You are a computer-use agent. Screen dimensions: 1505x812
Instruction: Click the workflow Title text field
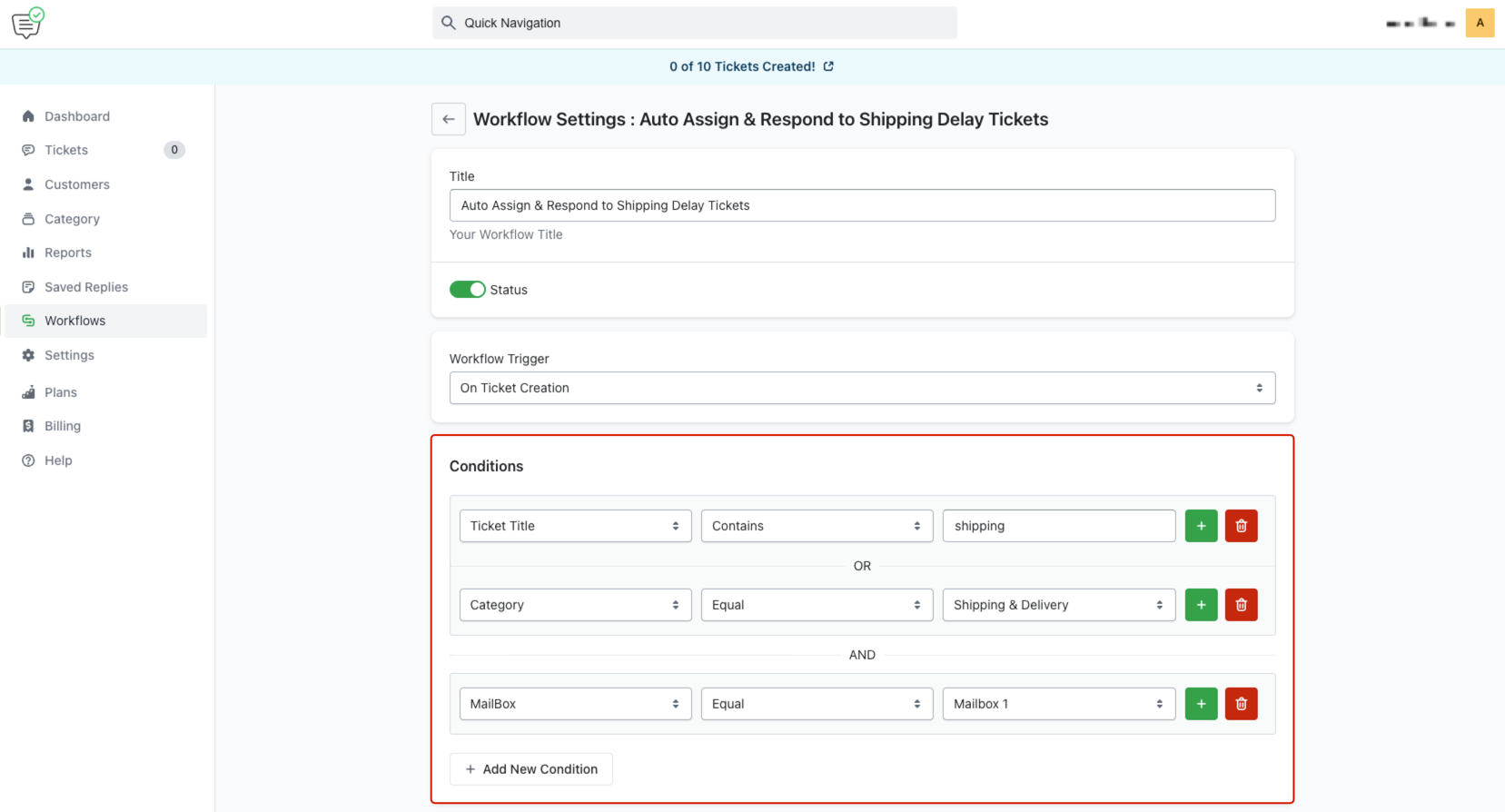click(x=861, y=205)
